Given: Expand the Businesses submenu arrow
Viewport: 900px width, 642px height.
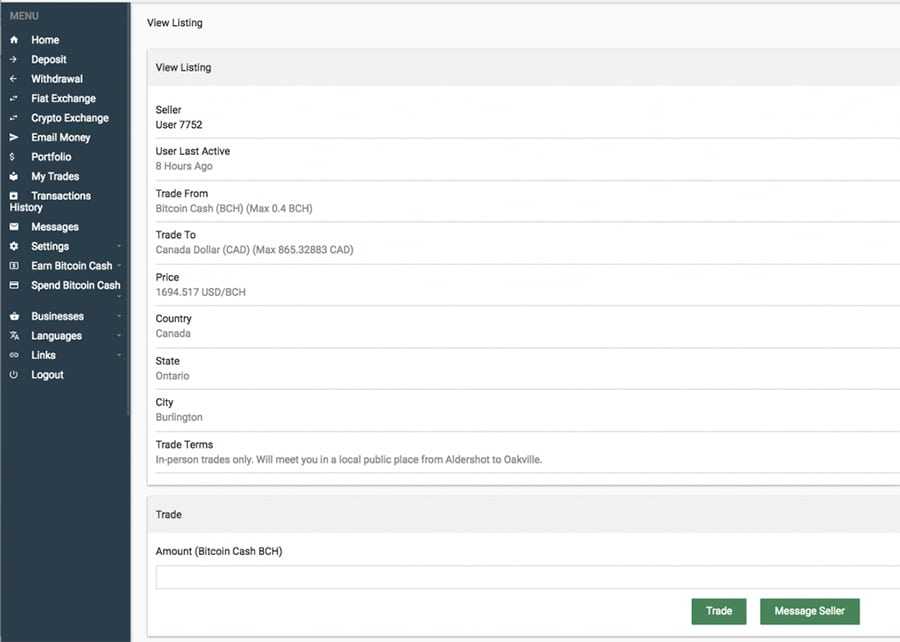Looking at the screenshot, I should click(x=119, y=316).
